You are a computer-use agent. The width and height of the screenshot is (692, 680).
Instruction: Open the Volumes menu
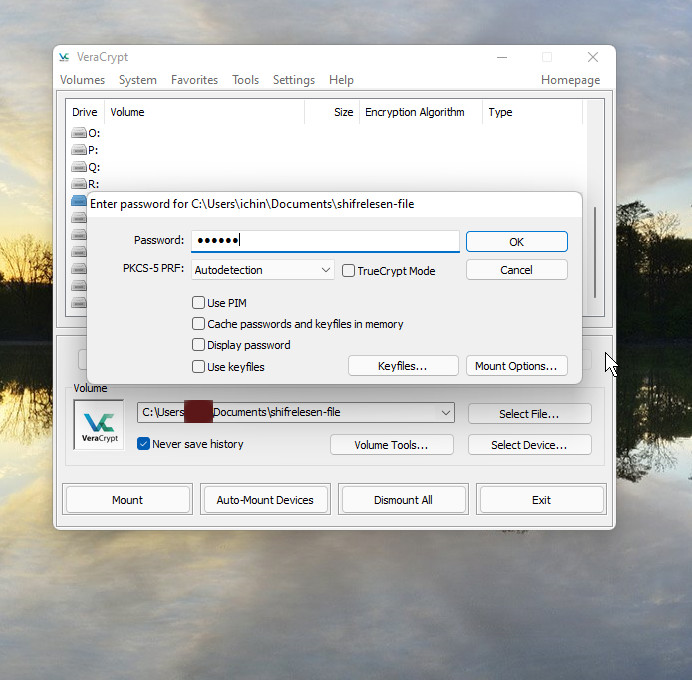point(83,80)
